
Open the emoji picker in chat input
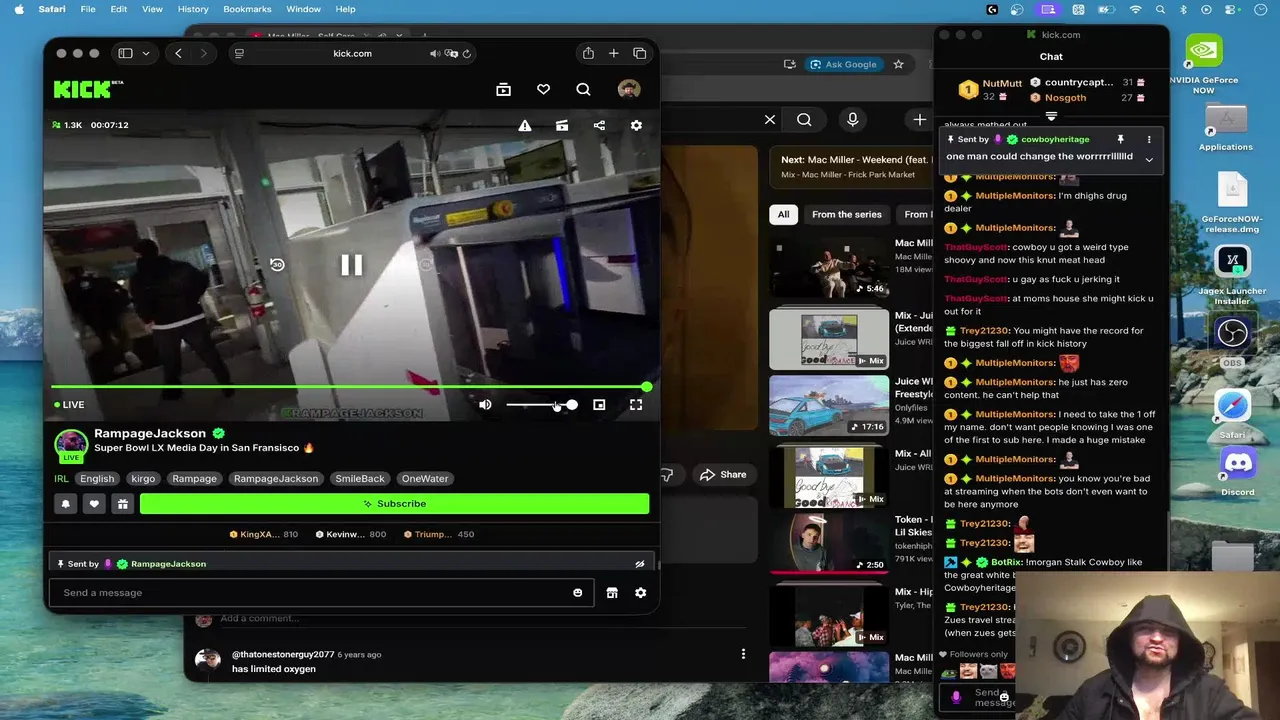click(577, 593)
